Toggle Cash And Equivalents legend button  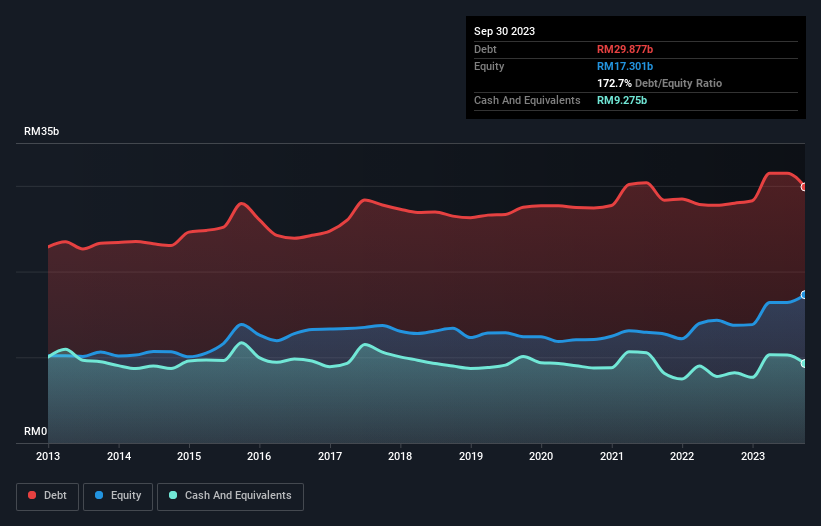point(230,496)
